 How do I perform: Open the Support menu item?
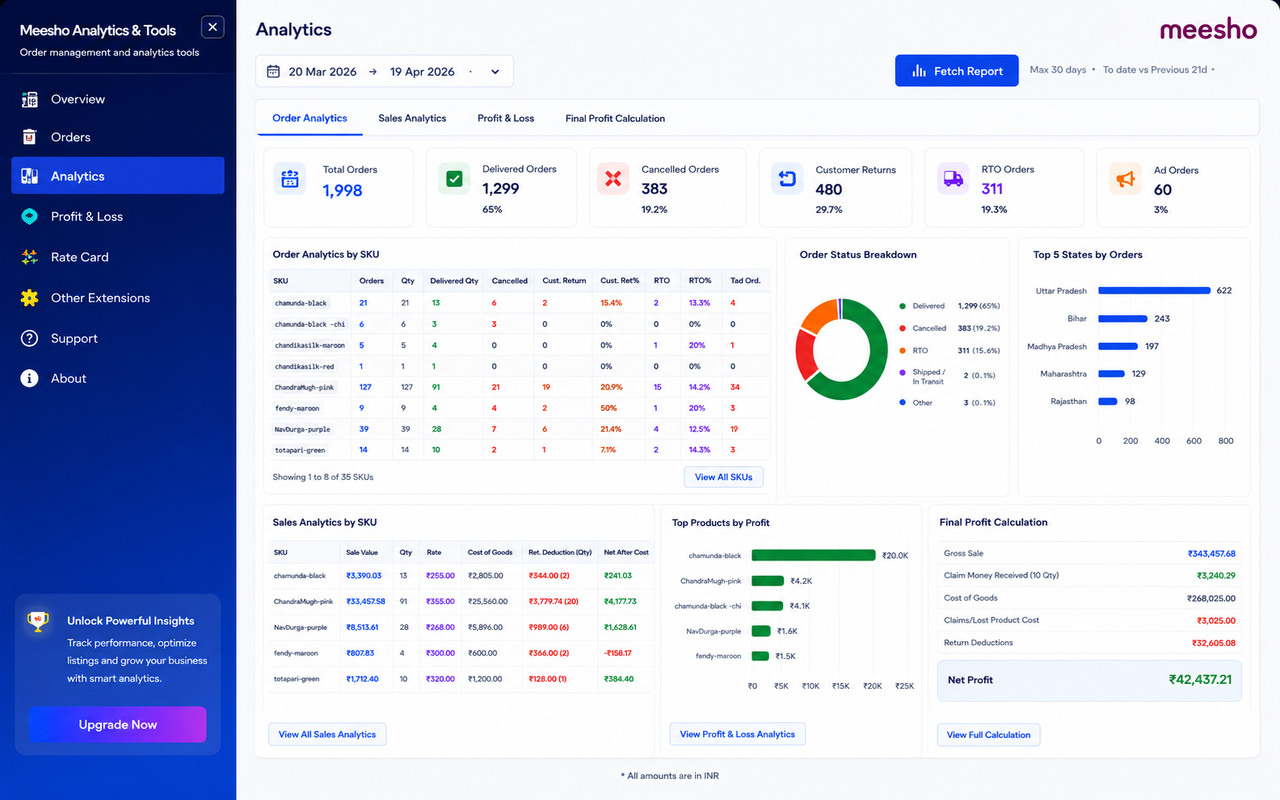click(117, 338)
